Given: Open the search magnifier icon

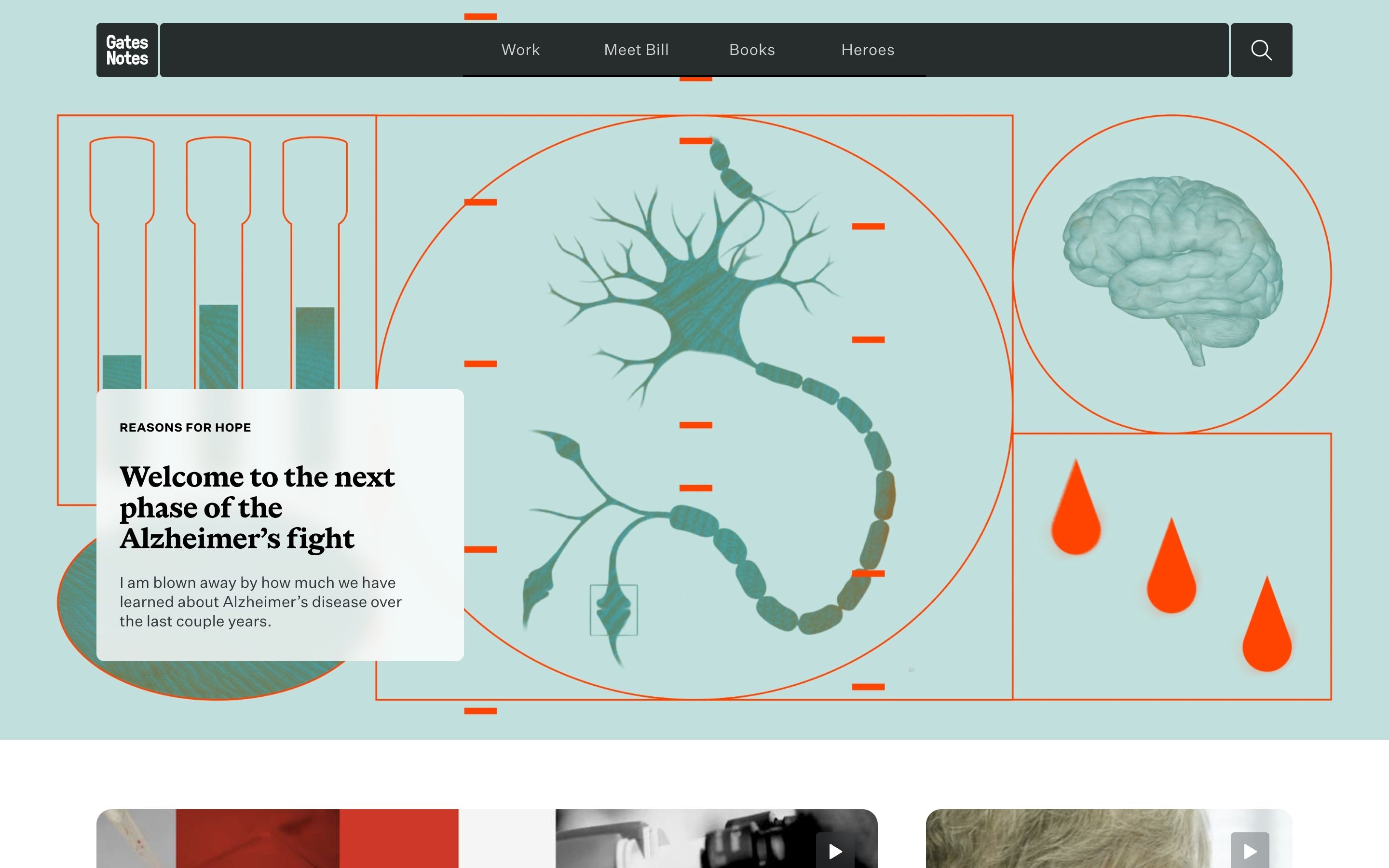Looking at the screenshot, I should (1260, 50).
